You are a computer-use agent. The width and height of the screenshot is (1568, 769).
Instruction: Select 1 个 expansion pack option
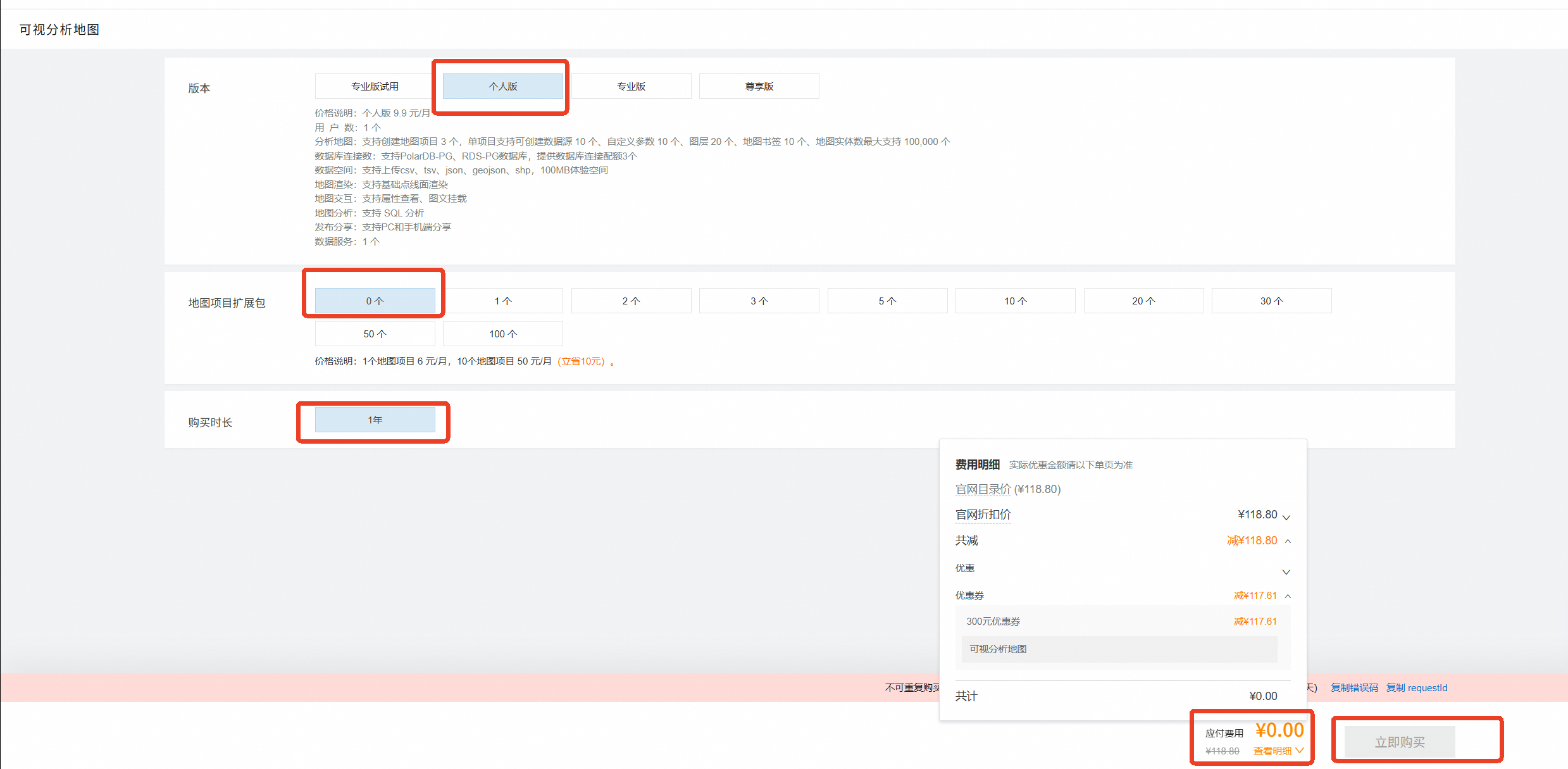point(502,301)
